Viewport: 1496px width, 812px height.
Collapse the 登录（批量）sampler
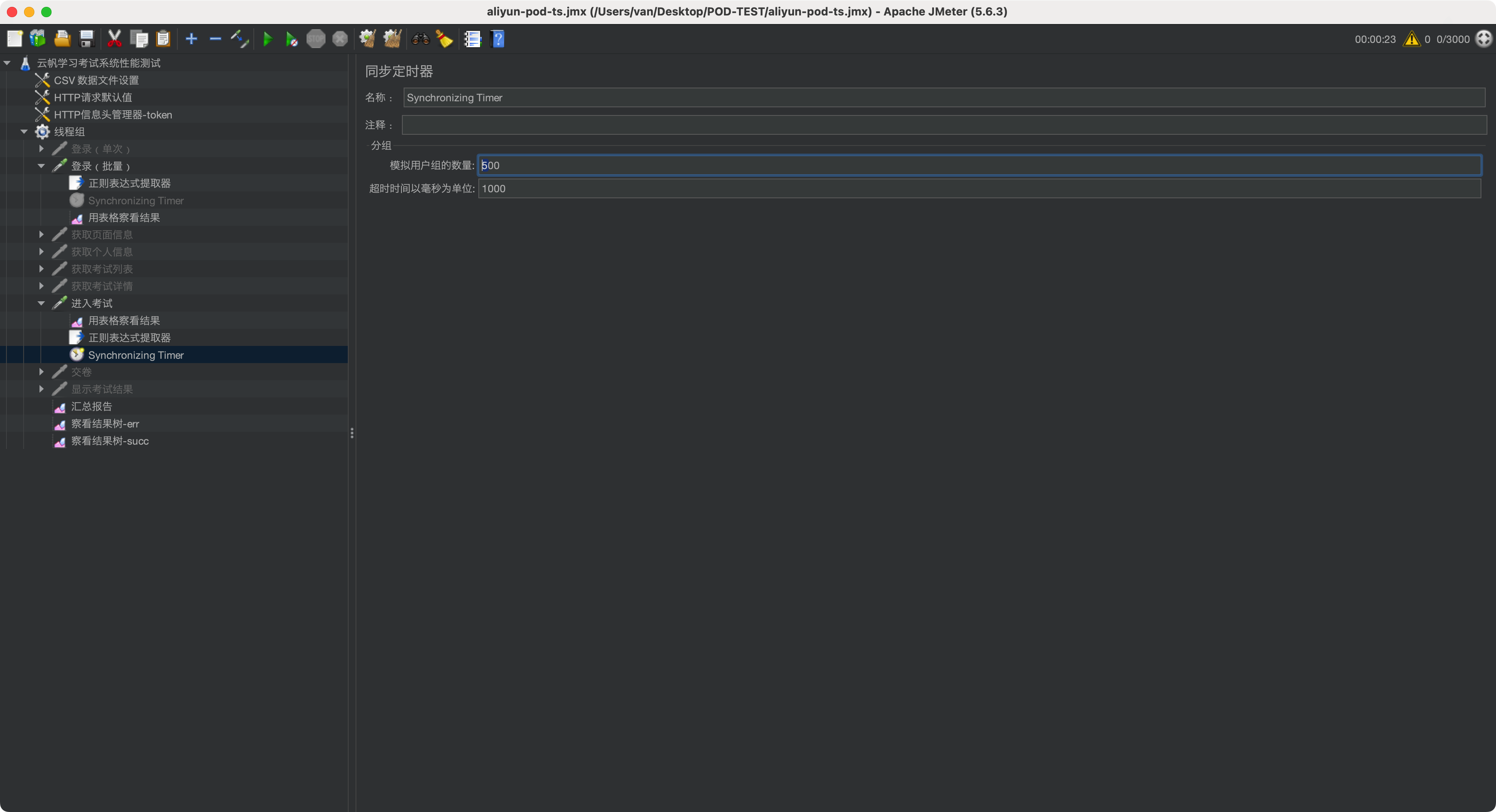(41, 166)
